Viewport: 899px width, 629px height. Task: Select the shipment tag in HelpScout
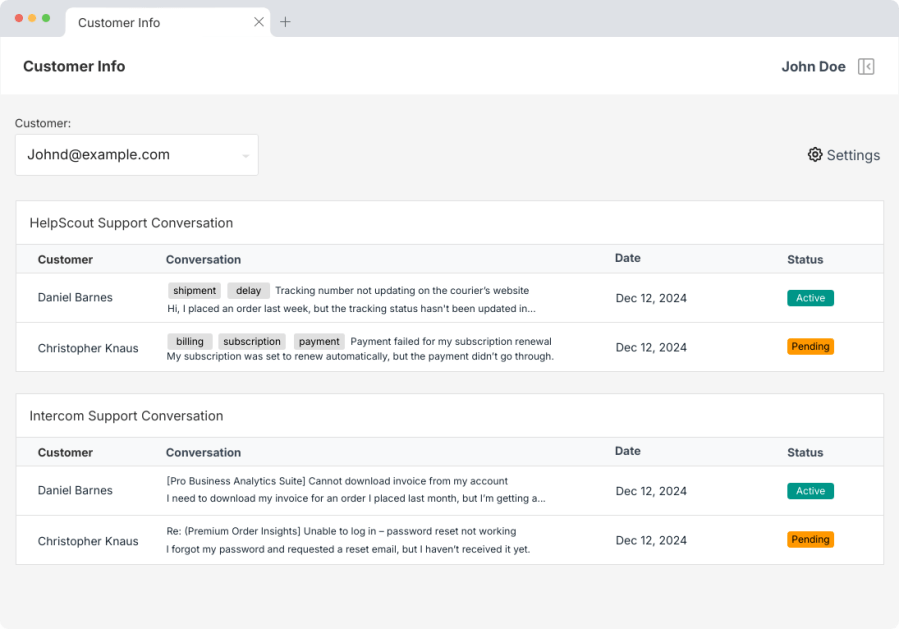(x=194, y=291)
